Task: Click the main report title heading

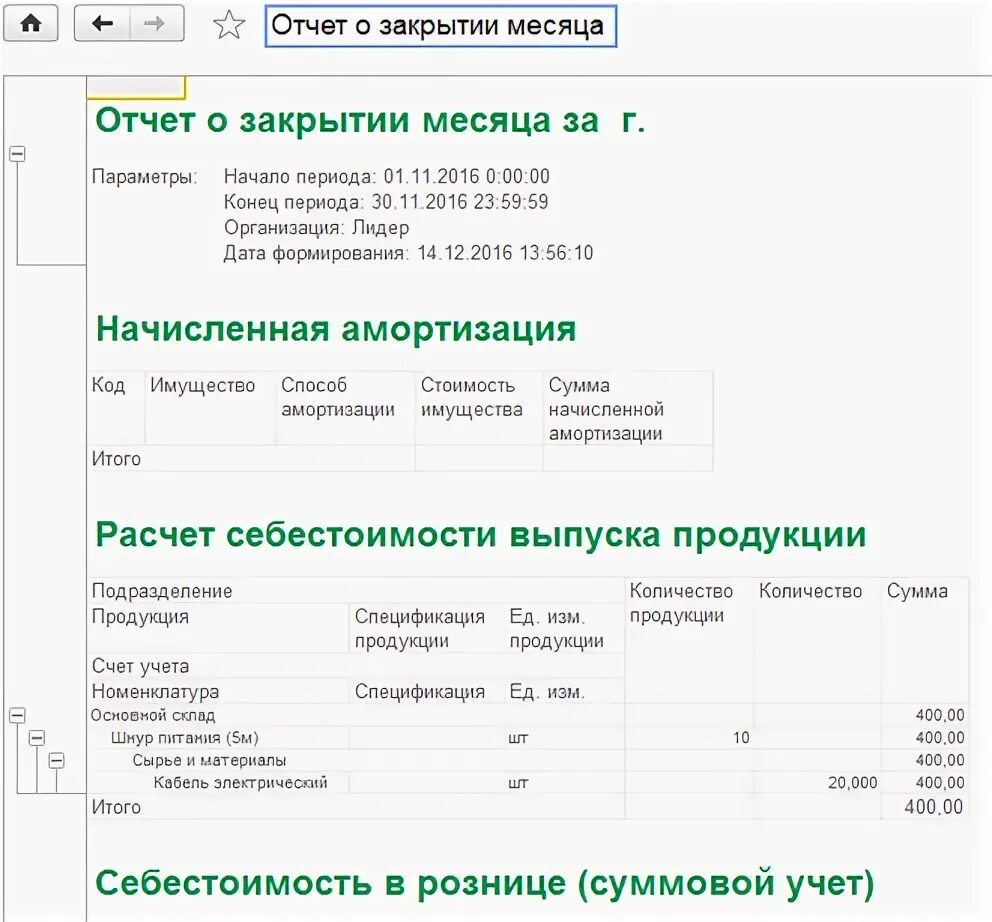Action: point(370,120)
